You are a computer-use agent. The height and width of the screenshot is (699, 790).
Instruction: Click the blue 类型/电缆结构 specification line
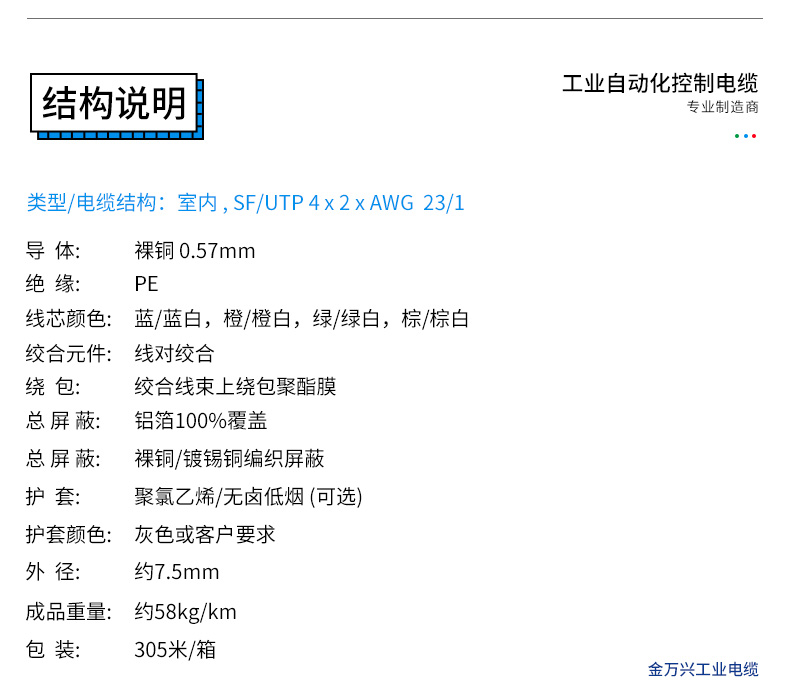[245, 203]
